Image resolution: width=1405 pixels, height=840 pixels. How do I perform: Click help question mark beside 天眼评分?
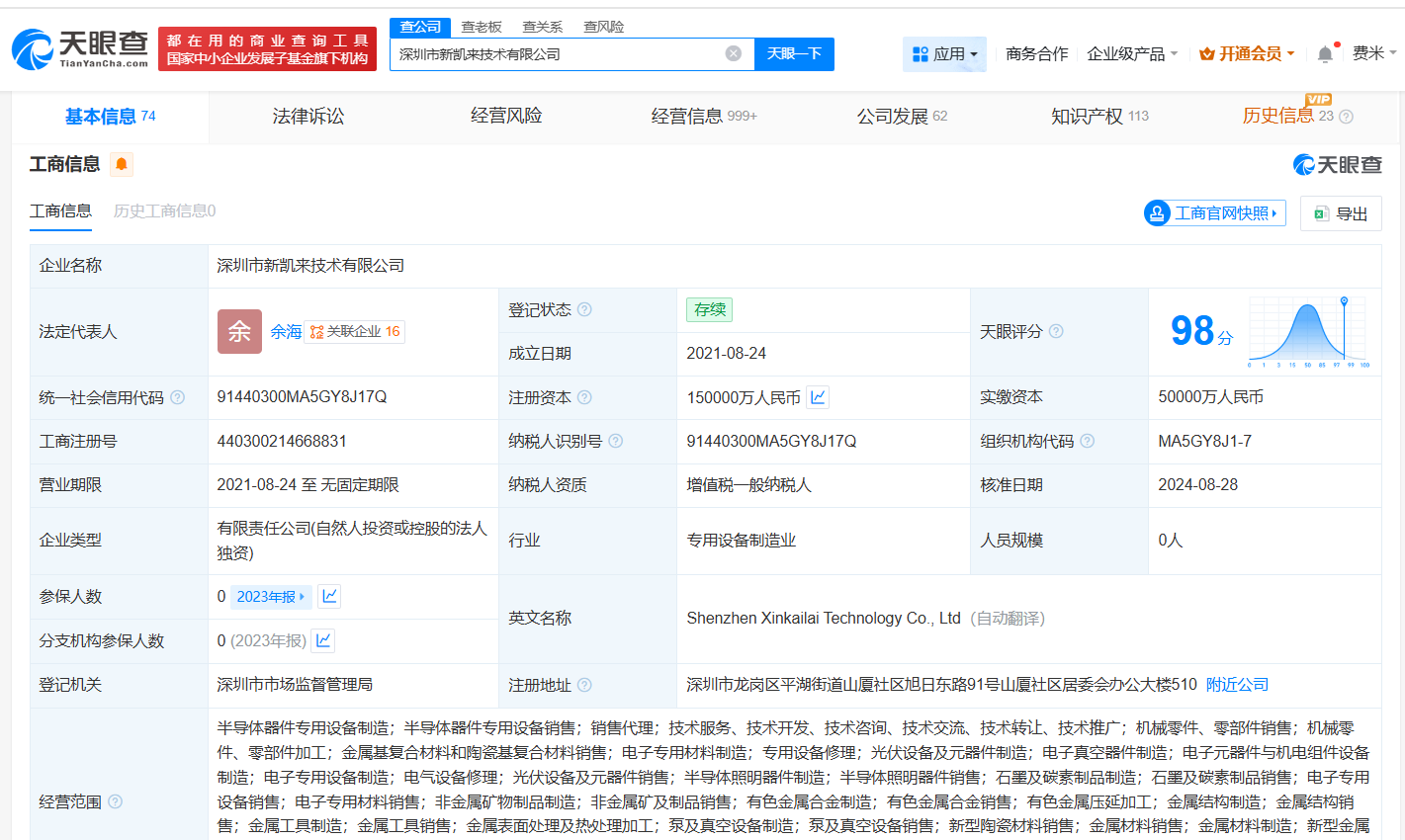[x=1056, y=332]
